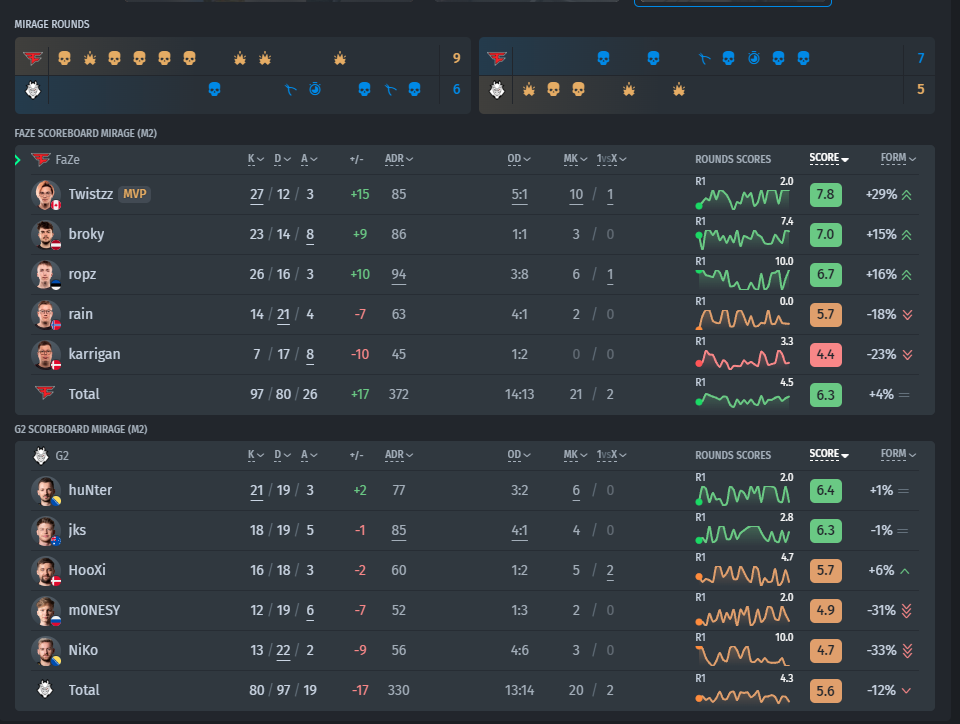Open broky player profile link
The width and height of the screenshot is (960, 724).
pos(86,234)
